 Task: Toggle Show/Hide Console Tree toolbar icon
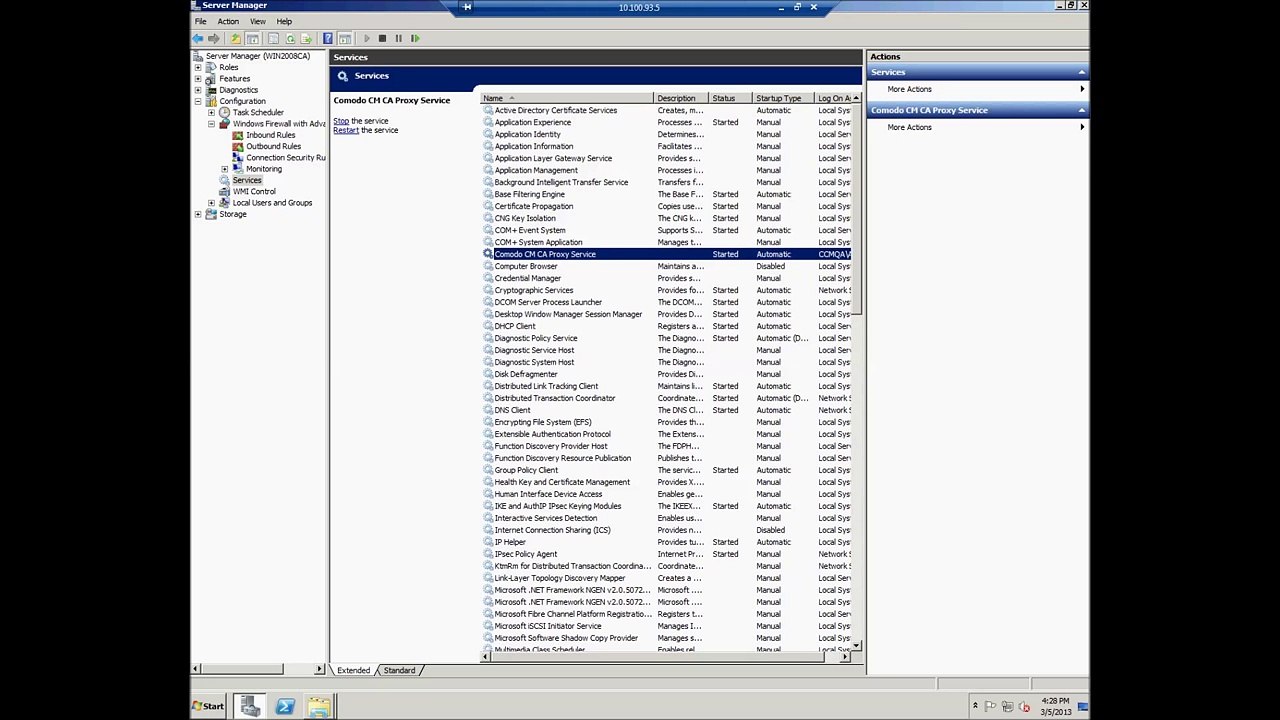coord(253,38)
